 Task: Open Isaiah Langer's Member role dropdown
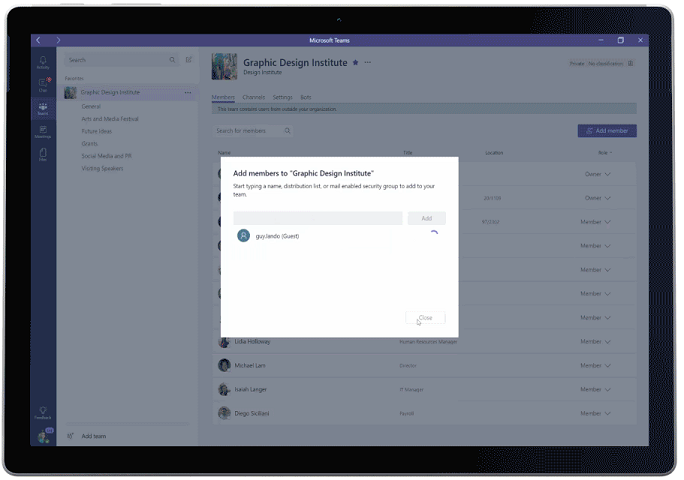click(x=595, y=389)
